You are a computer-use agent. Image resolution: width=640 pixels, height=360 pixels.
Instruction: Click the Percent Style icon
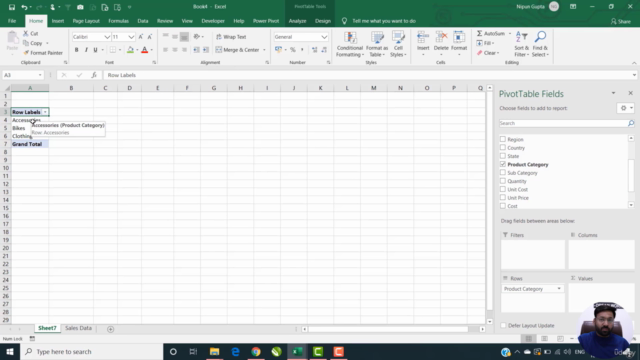tap(293, 50)
